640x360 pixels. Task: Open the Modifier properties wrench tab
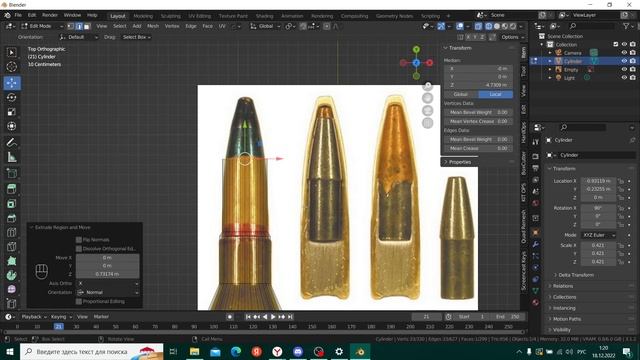(536, 244)
